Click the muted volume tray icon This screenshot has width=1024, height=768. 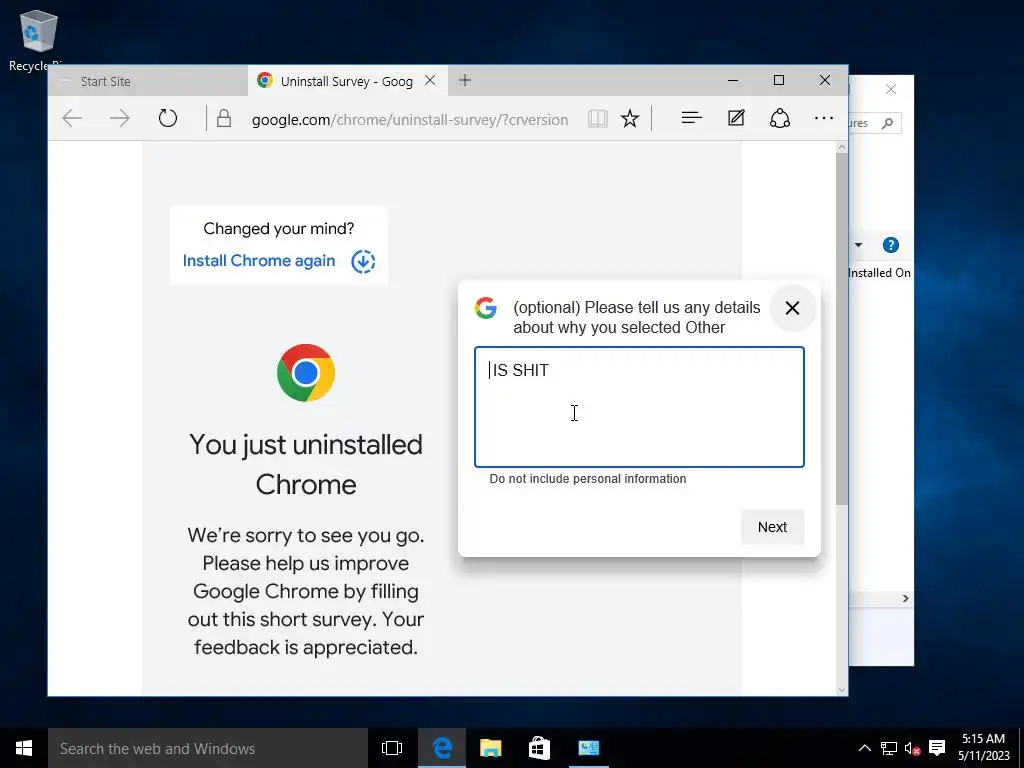[912, 748]
